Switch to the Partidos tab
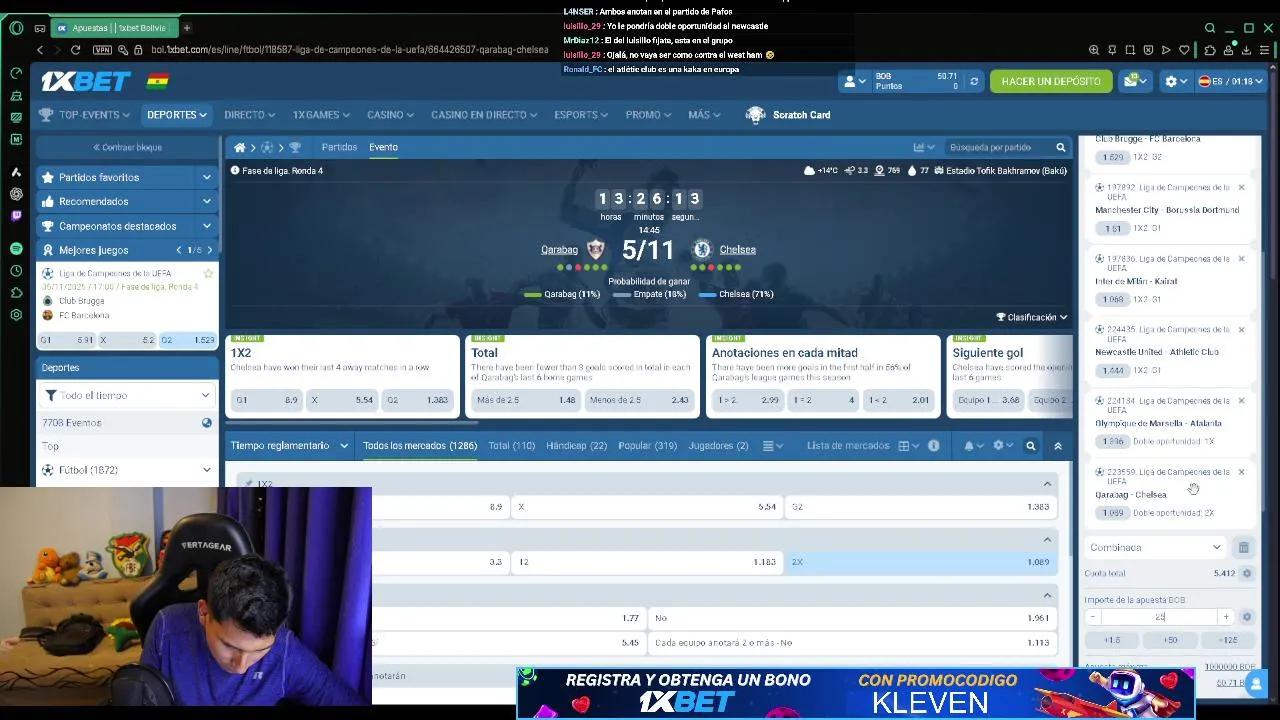 tap(339, 147)
